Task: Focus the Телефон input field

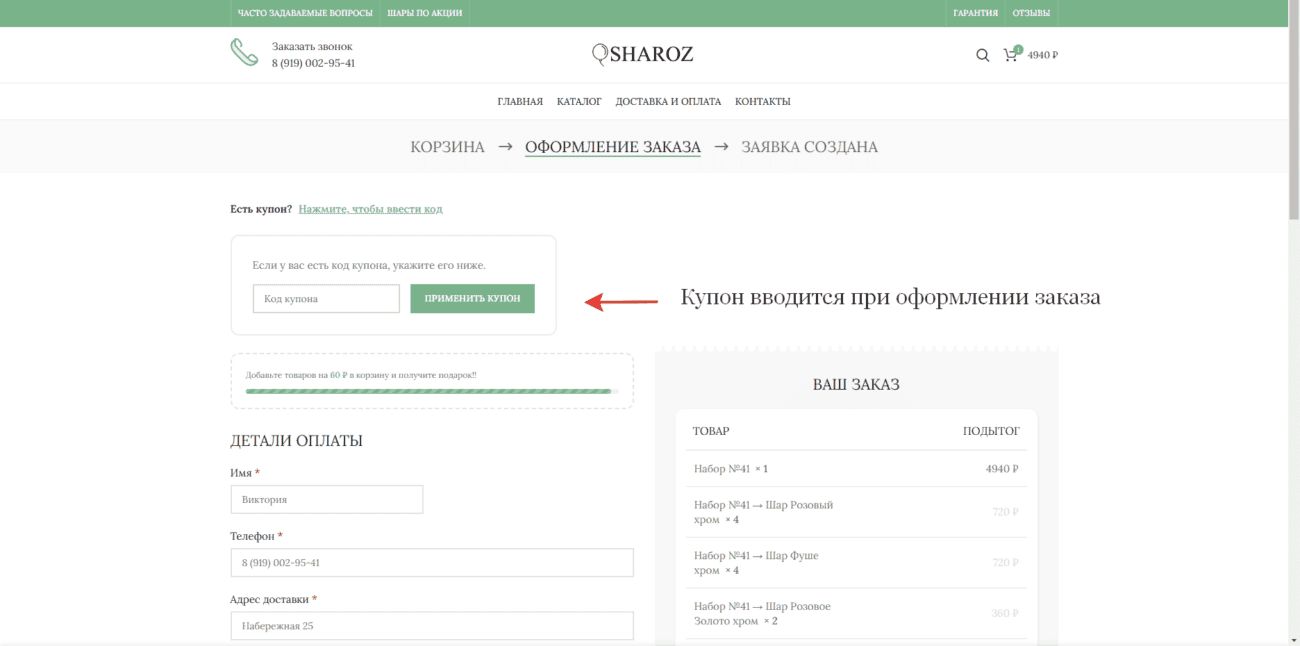Action: point(431,563)
